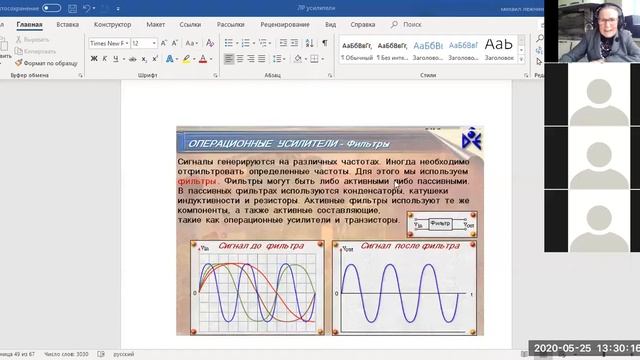
Task: Click the Borders icon
Action: [314, 59]
